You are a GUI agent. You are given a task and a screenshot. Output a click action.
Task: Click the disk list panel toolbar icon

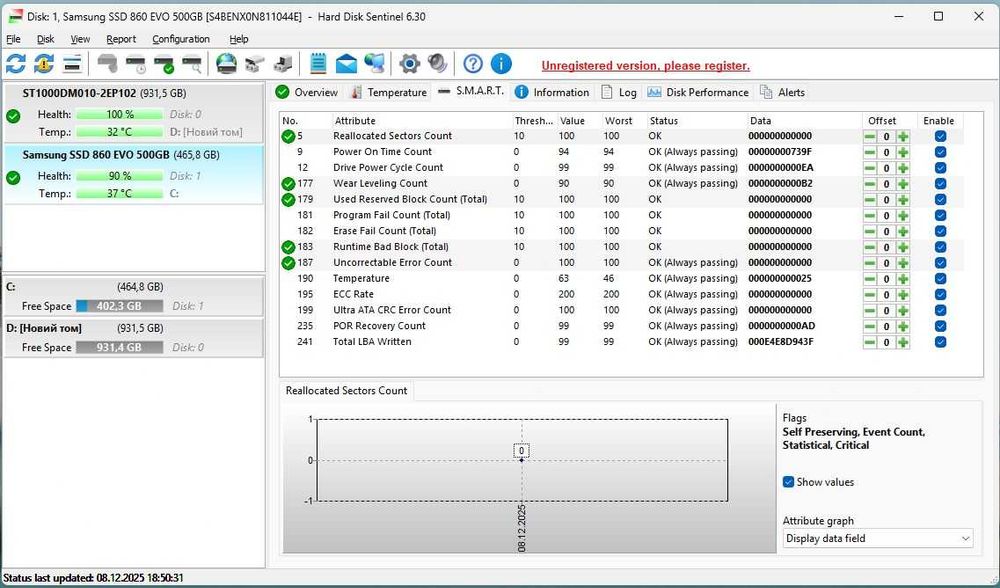pos(72,64)
